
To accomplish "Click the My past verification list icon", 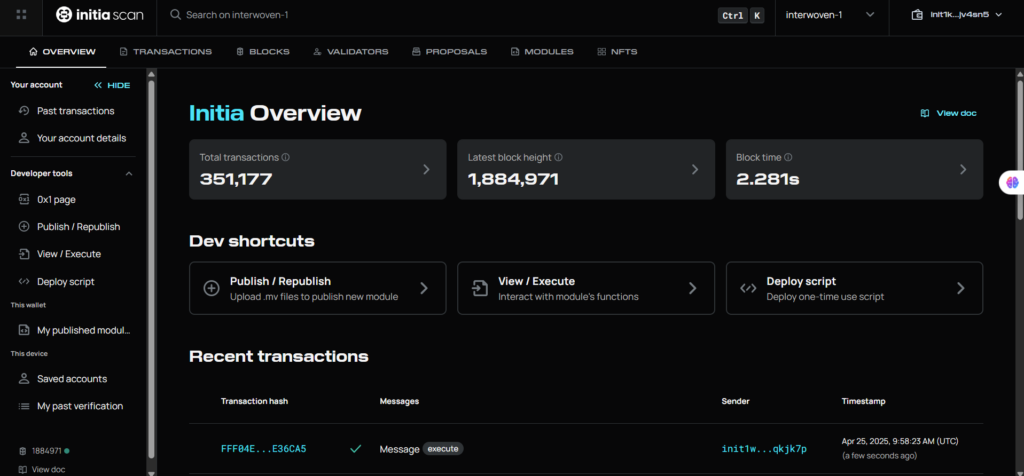I will click(24, 406).
